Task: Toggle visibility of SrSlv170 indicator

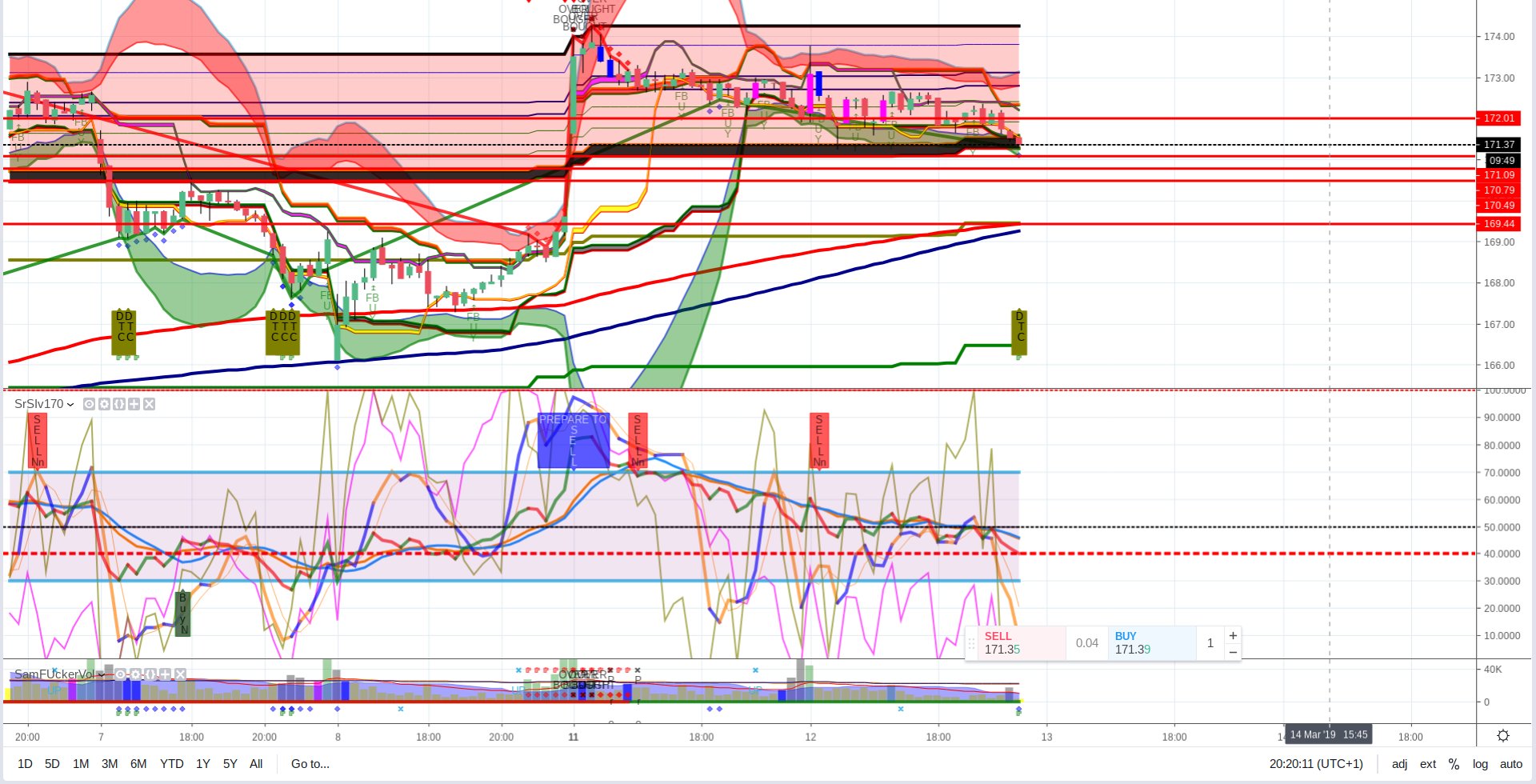Action: pyautogui.click(x=89, y=404)
